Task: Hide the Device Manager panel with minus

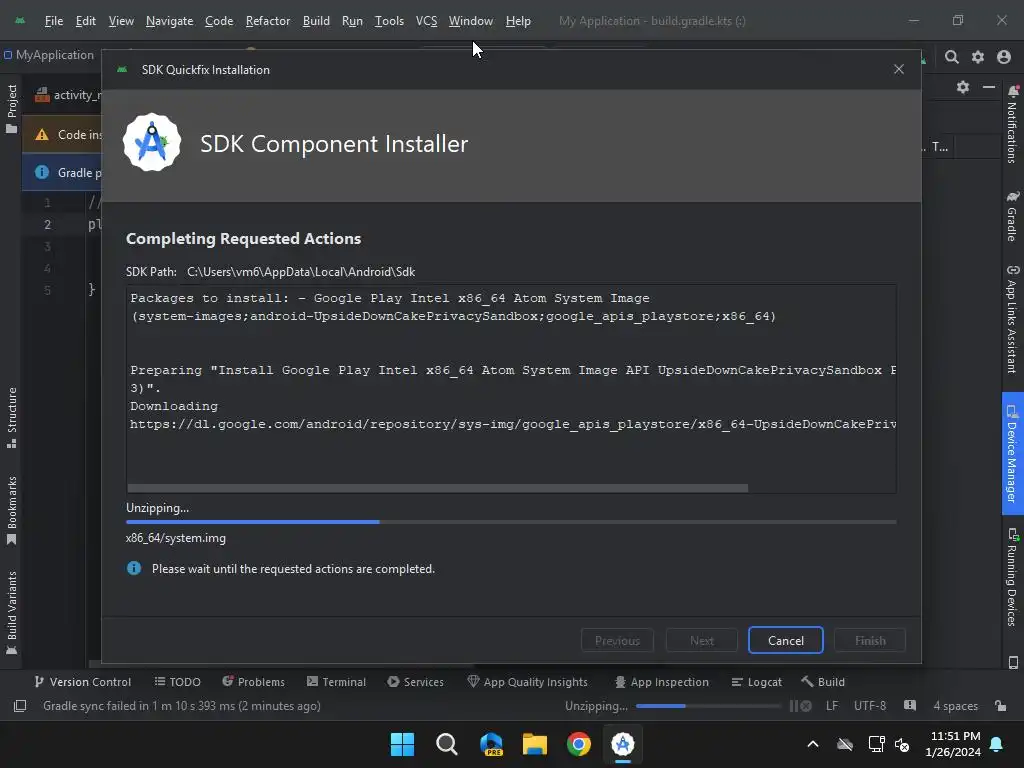Action: point(989,87)
